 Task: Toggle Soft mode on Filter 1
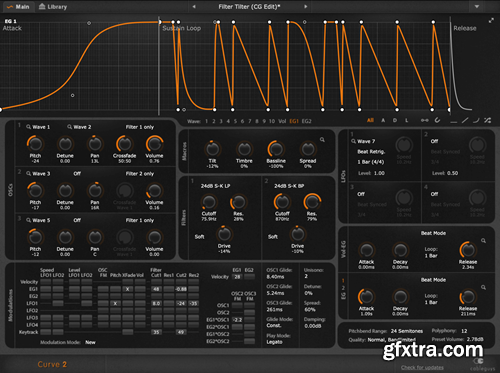tap(199, 237)
